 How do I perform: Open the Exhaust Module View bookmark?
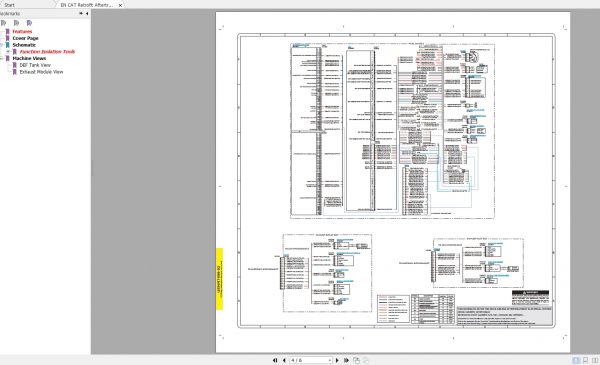pyautogui.click(x=41, y=72)
